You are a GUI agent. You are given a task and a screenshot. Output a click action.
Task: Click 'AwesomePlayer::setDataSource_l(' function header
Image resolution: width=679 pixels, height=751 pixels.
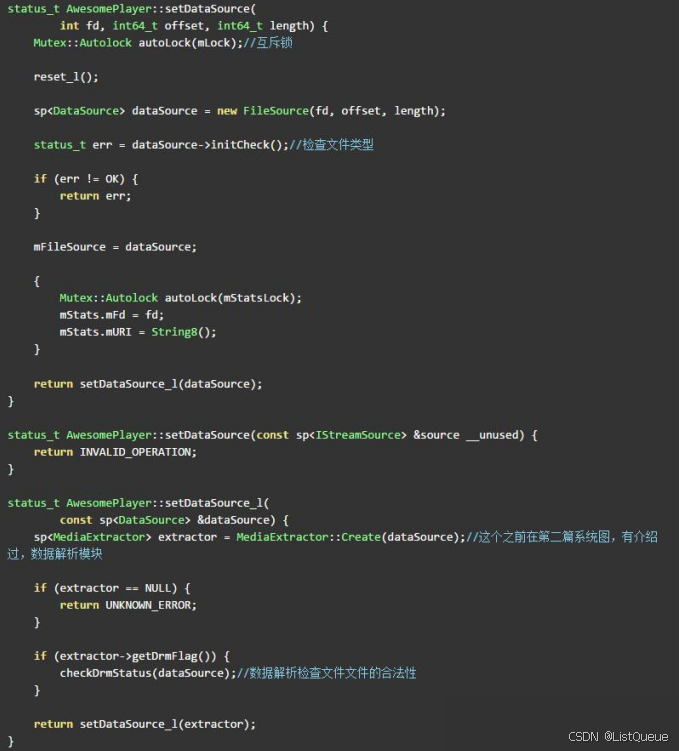(x=168, y=503)
